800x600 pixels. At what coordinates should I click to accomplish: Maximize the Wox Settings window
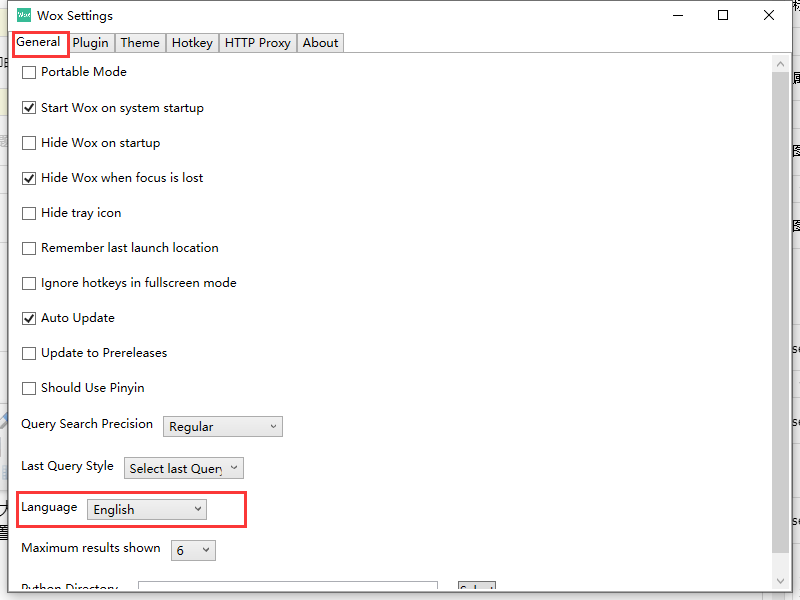click(x=723, y=15)
